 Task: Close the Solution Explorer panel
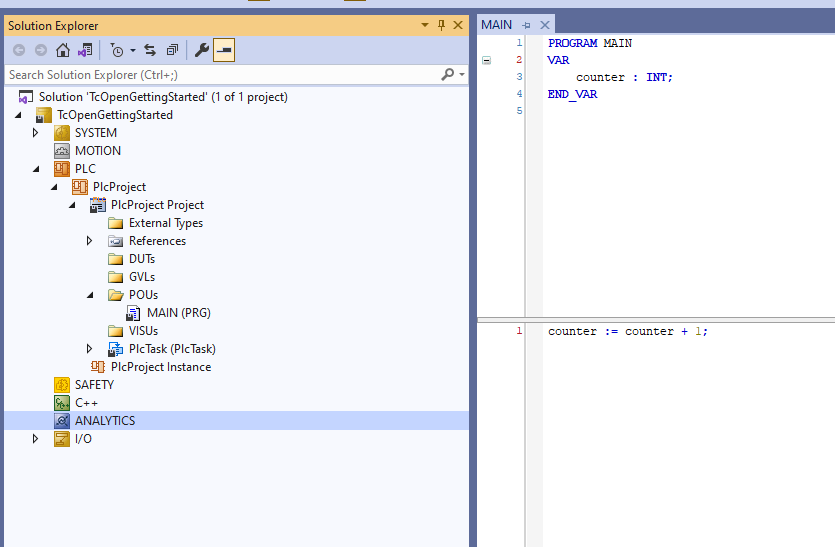(x=458, y=25)
